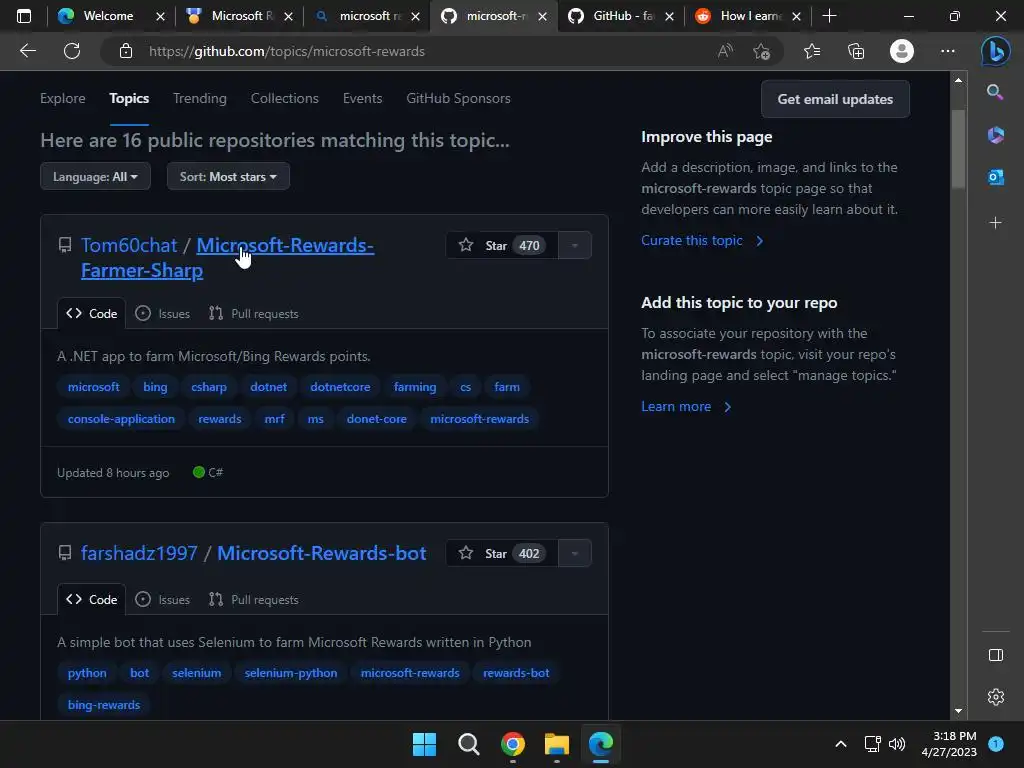
Task: Open the Read aloud icon
Action: 725,51
